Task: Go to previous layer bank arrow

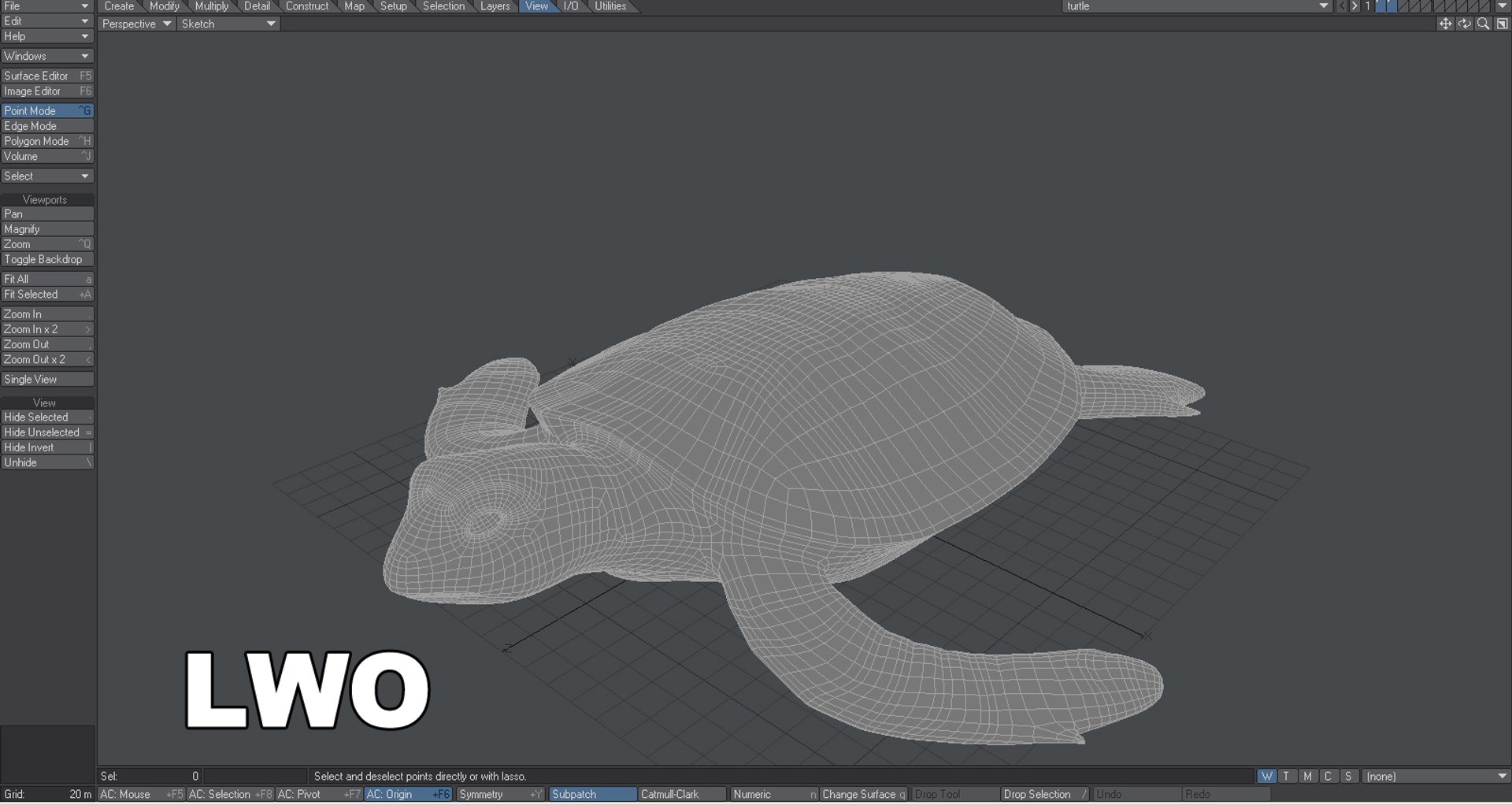Action: tap(1343, 6)
